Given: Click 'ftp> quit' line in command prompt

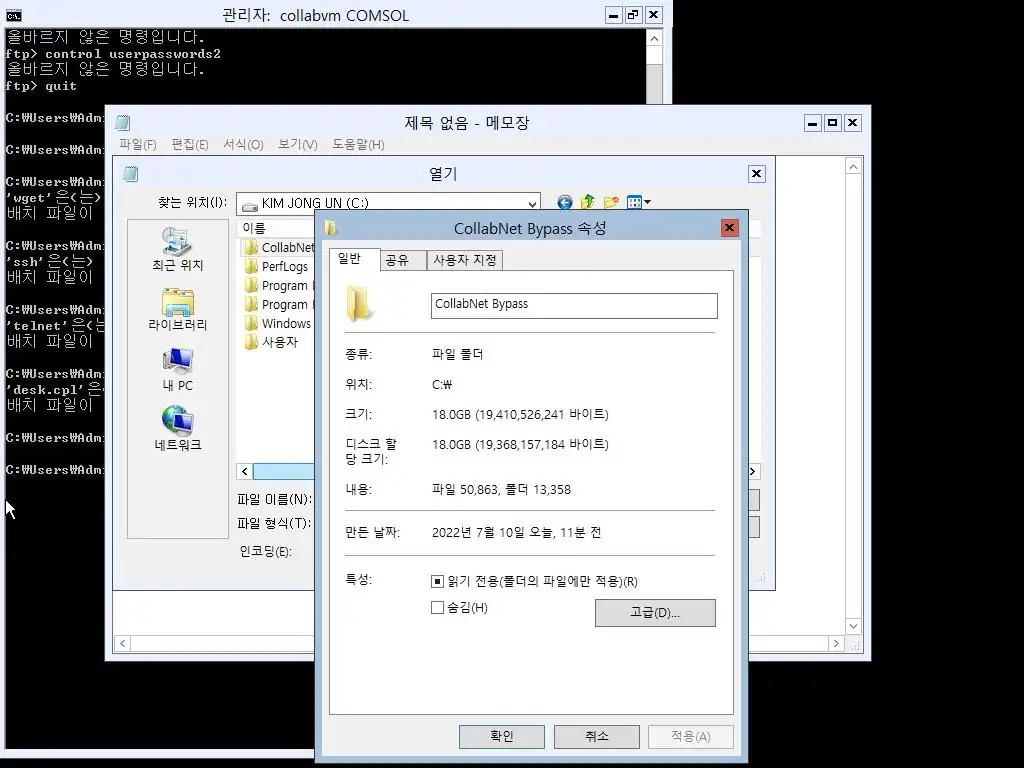Looking at the screenshot, I should click(x=41, y=86).
